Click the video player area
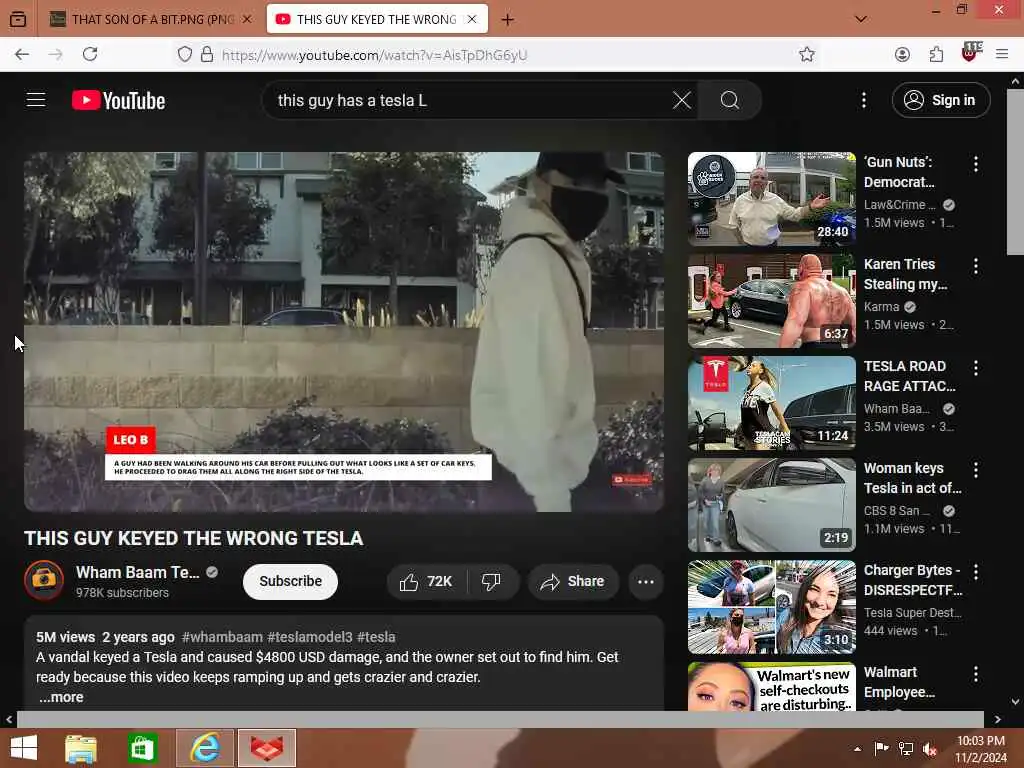The height and width of the screenshot is (768, 1024). (344, 332)
